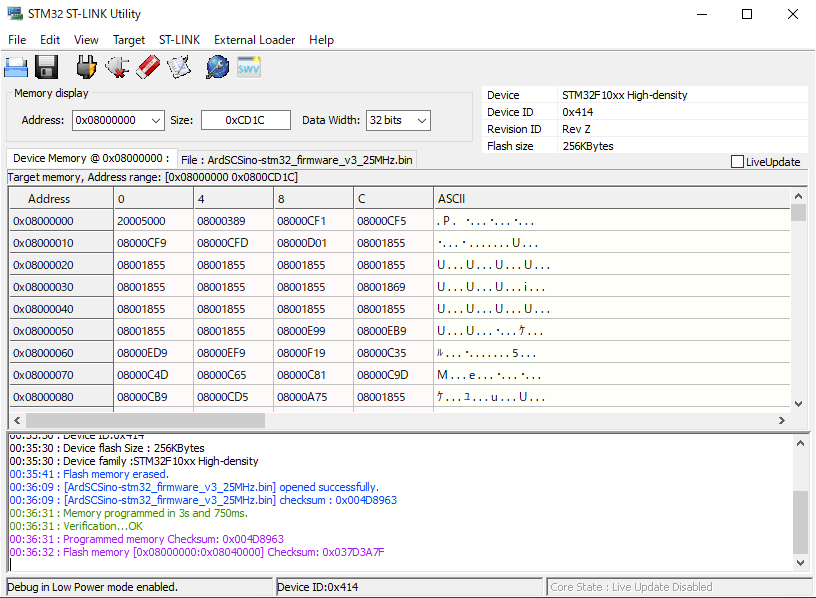
Task: Click the globe and wrench toolbar icon
Action: [217, 68]
